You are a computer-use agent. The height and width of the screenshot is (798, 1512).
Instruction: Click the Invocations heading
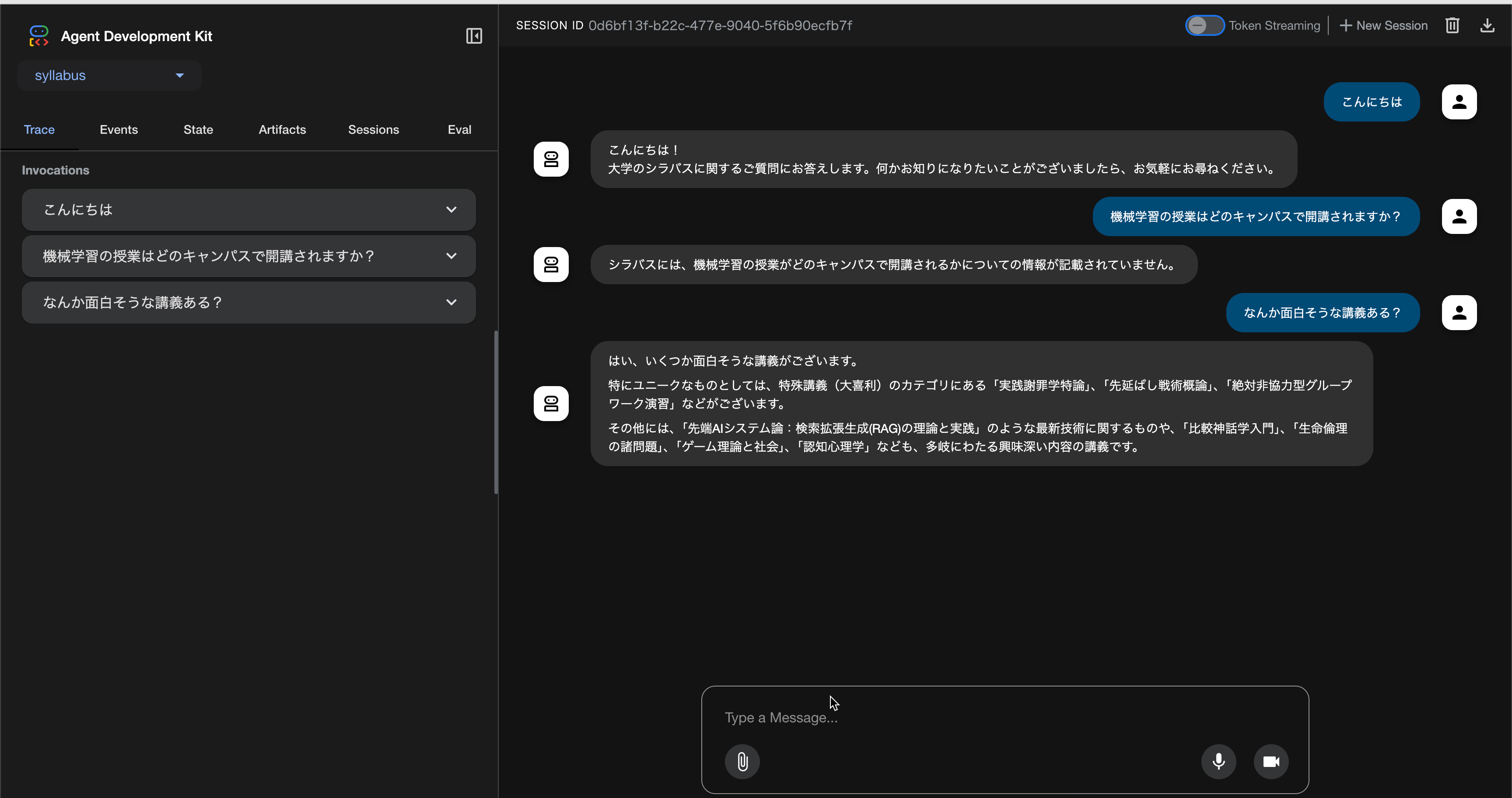pos(56,170)
